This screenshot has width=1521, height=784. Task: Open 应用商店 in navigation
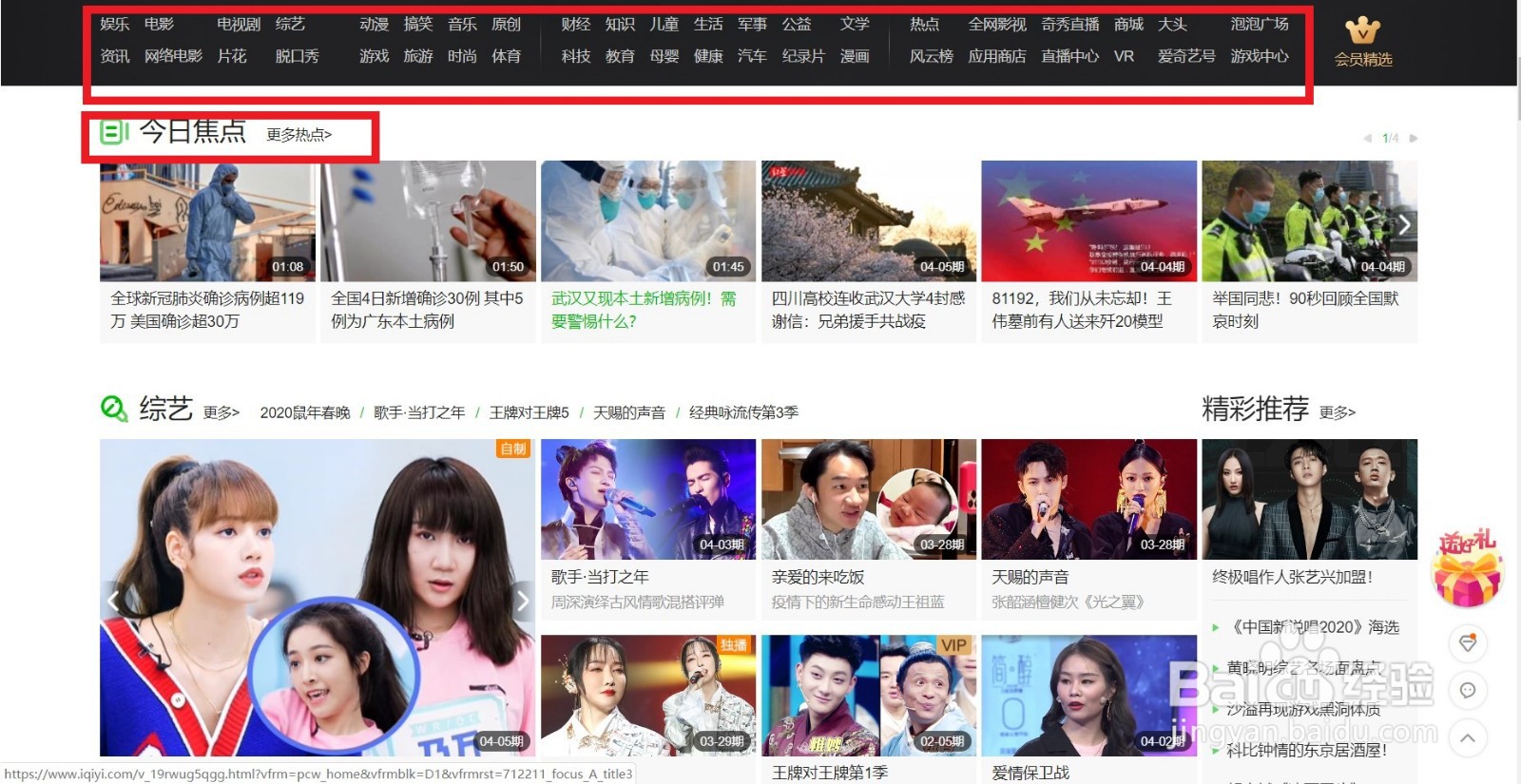(997, 56)
